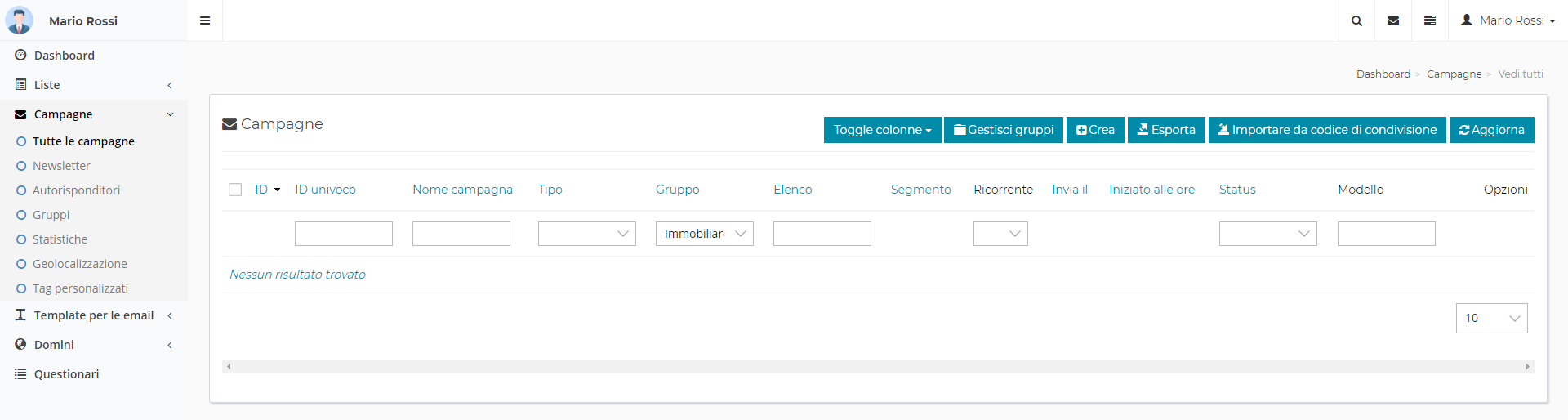Expand the Liste menu in sidebar
1568x420 pixels.
point(47,85)
